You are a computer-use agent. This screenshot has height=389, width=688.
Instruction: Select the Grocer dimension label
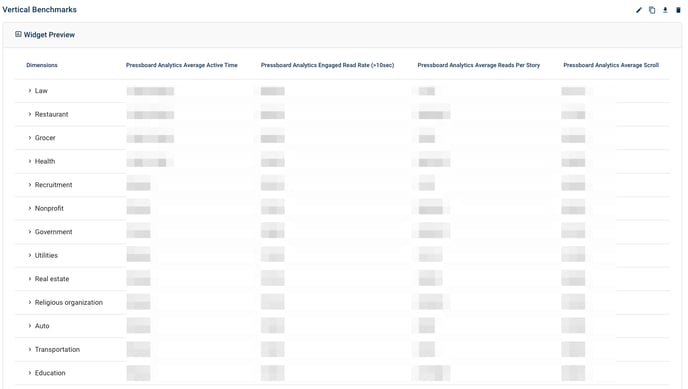(45, 138)
